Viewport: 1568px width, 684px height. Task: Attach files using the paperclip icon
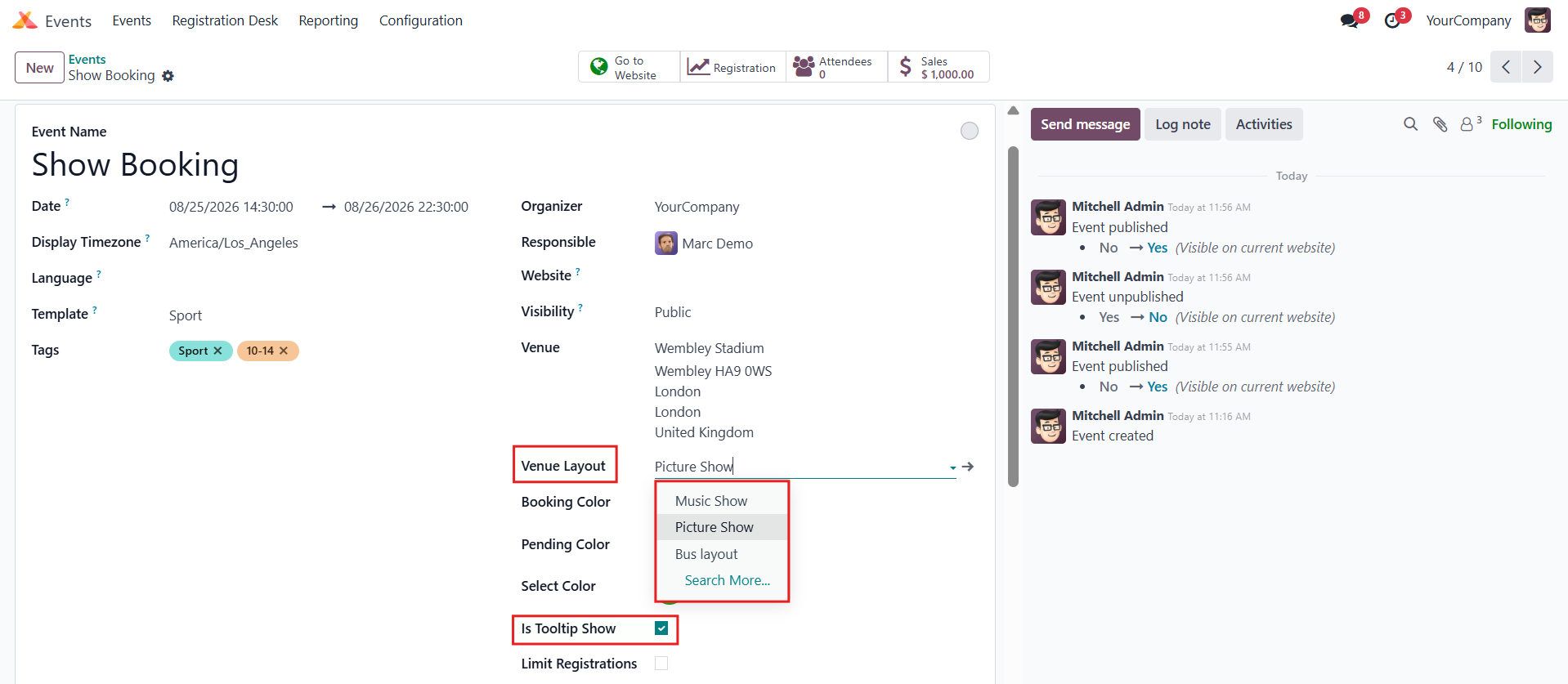point(1440,124)
